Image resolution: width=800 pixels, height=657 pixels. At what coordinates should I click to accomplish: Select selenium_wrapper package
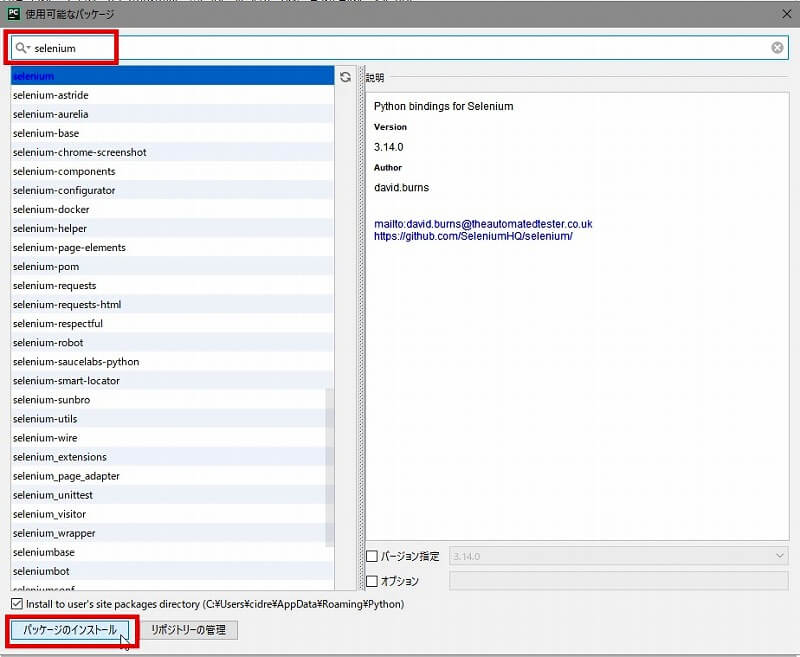(172, 533)
